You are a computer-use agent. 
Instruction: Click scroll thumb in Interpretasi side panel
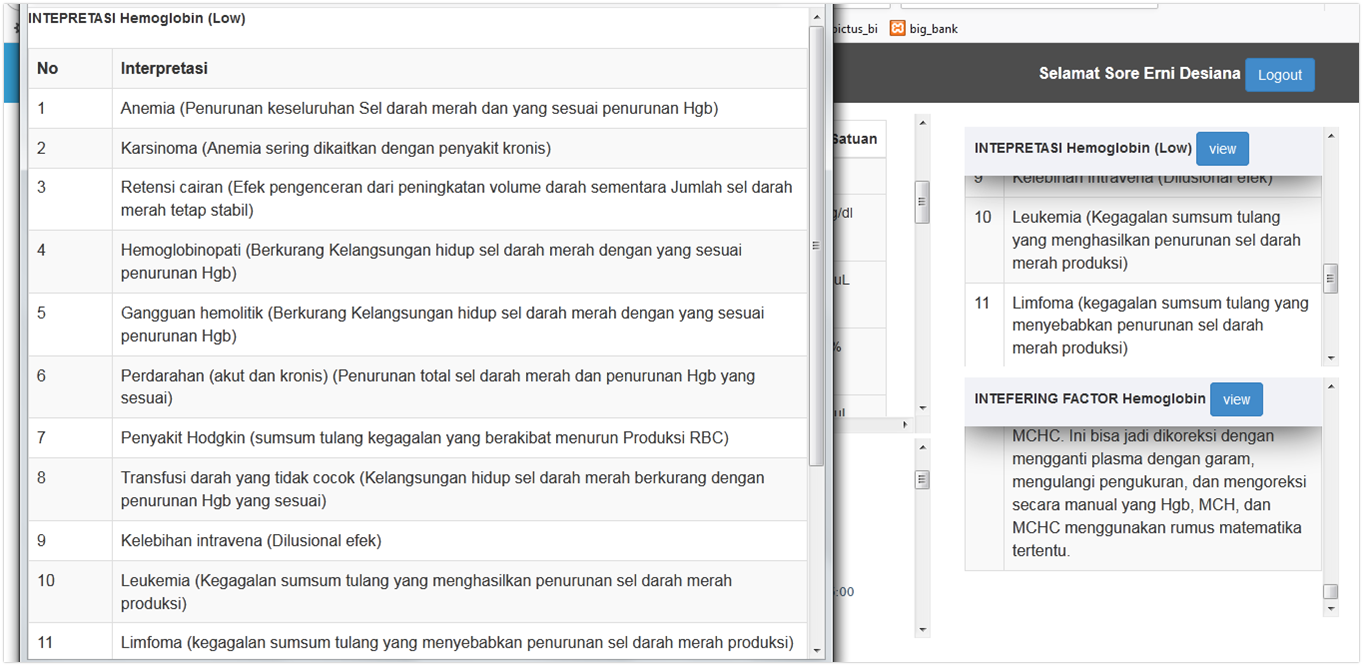(x=1330, y=278)
